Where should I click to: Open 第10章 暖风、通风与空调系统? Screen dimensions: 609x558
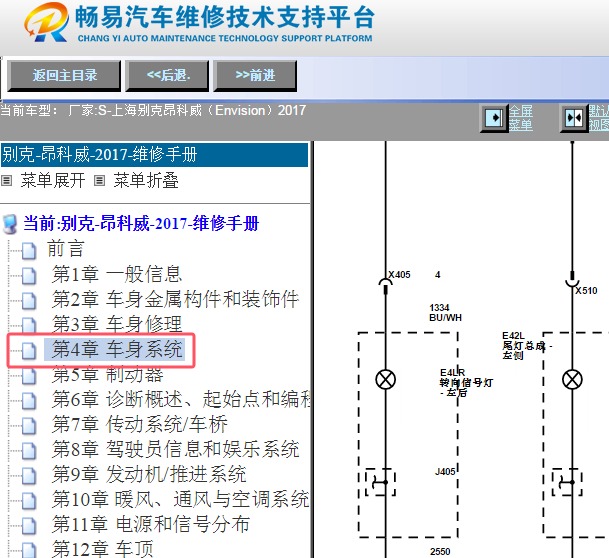coord(181,499)
